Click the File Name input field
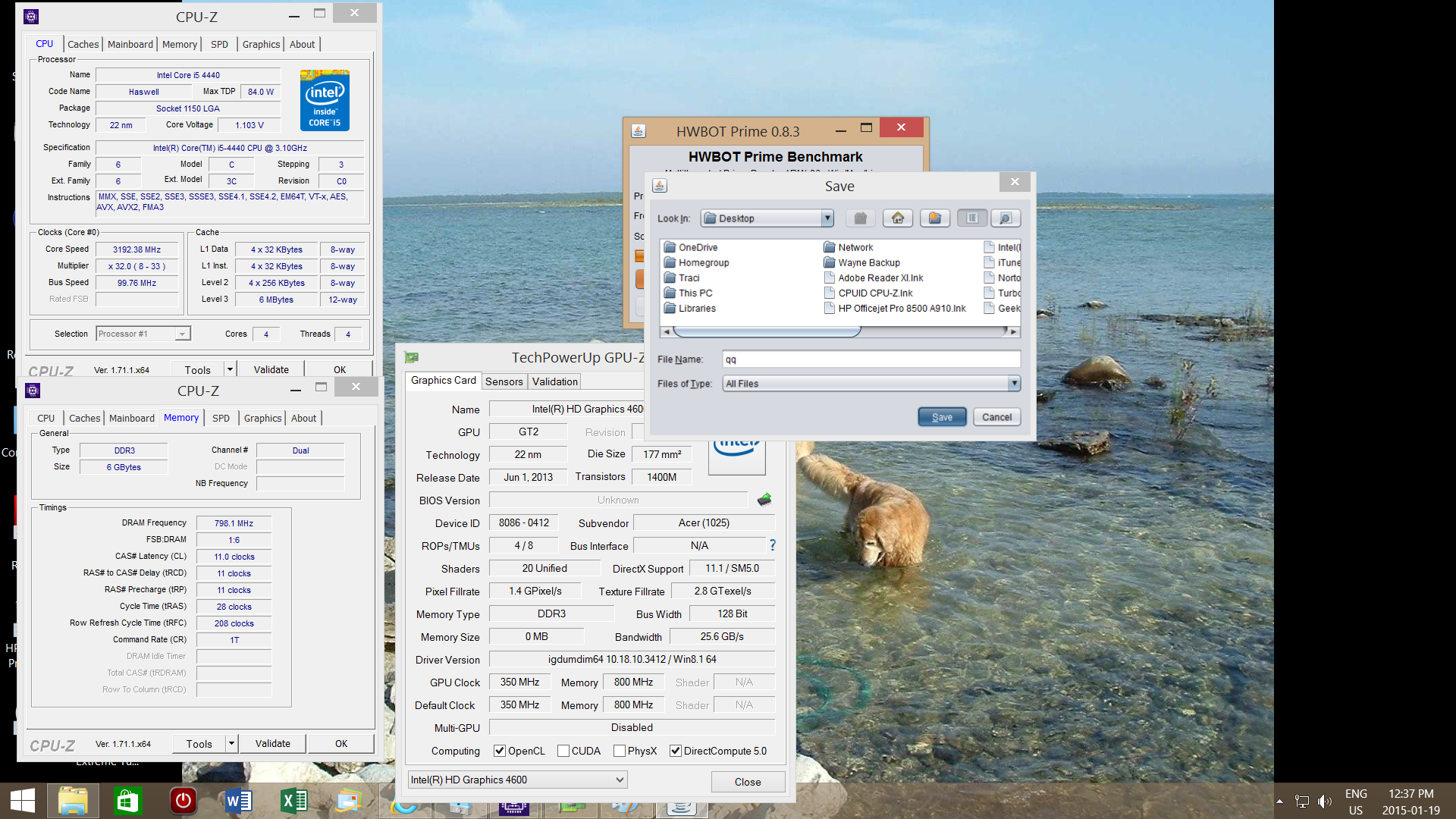Viewport: 1456px width, 819px height. click(871, 359)
